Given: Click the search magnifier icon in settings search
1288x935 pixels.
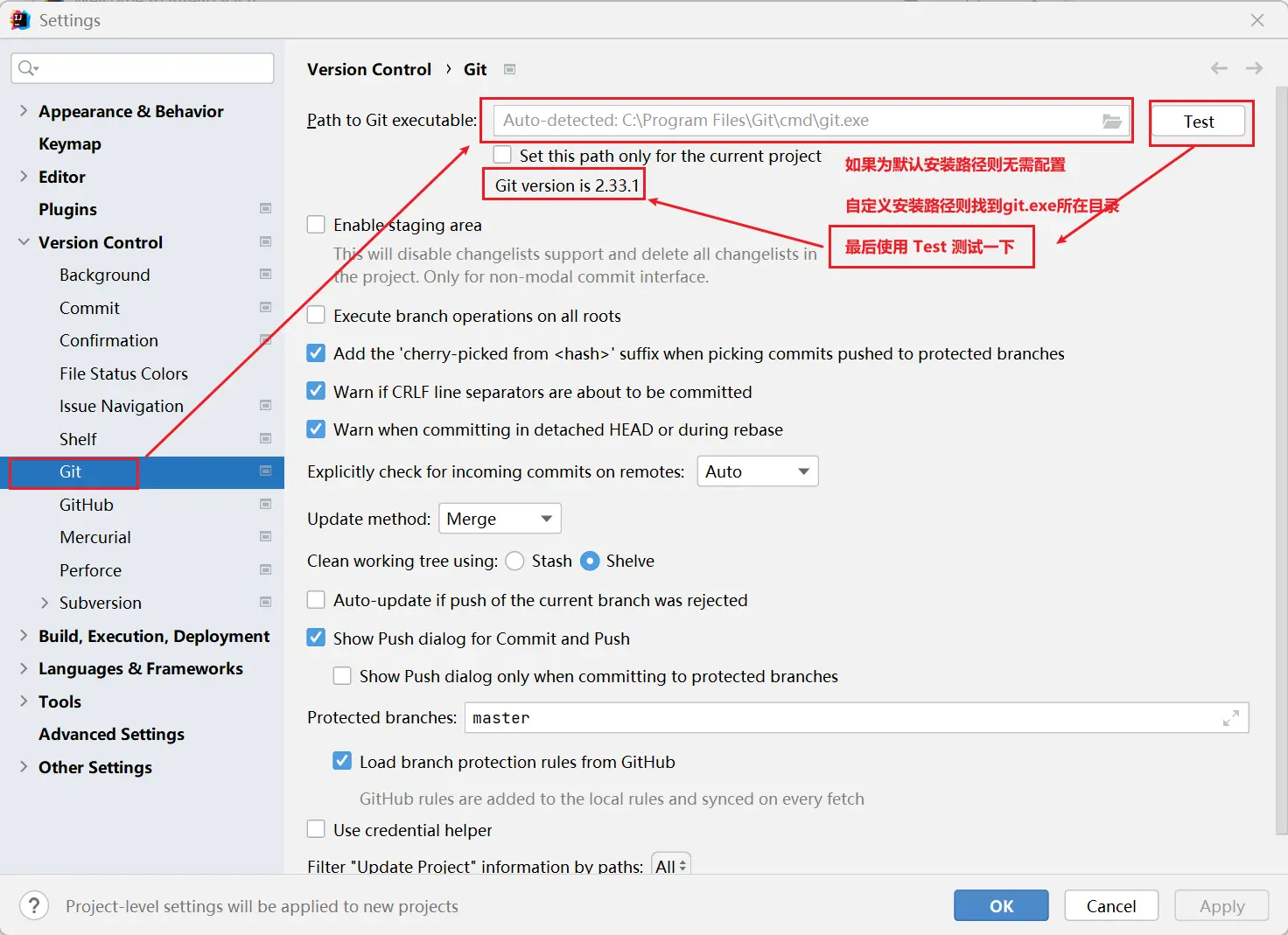Looking at the screenshot, I should [28, 68].
